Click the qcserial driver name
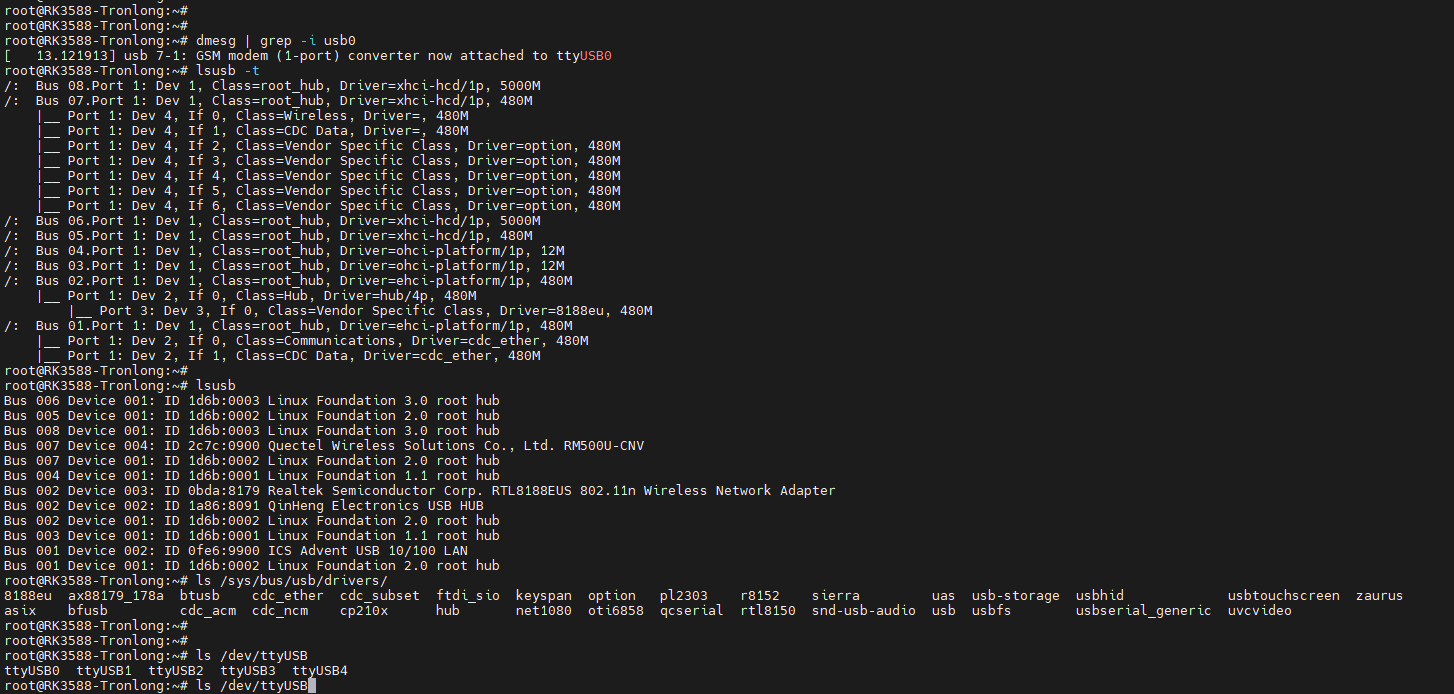 coord(691,611)
